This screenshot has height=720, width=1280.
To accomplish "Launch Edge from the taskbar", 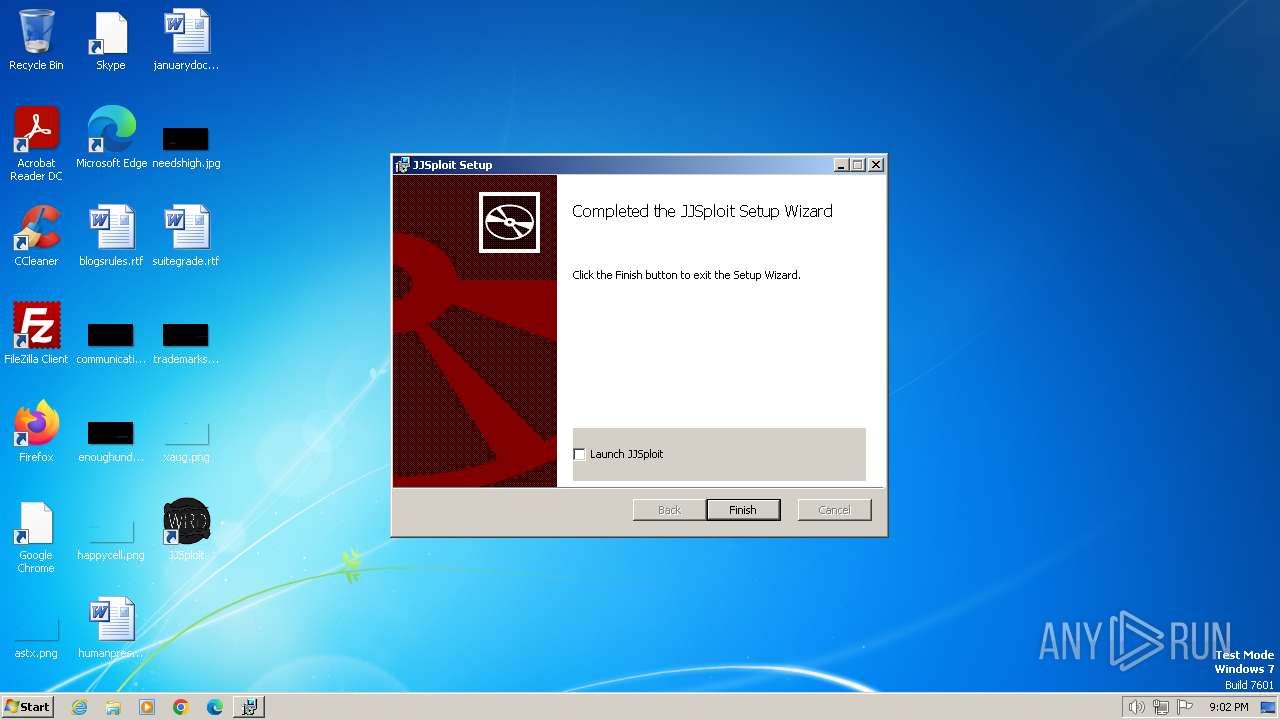I will (x=215, y=707).
